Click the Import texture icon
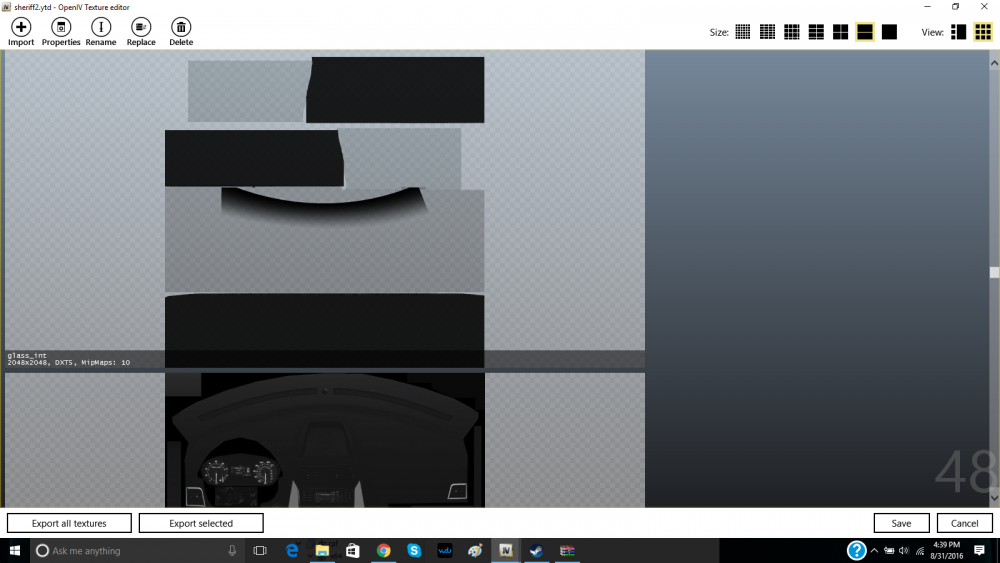Viewport: 1000px width, 563px height. coord(21,32)
